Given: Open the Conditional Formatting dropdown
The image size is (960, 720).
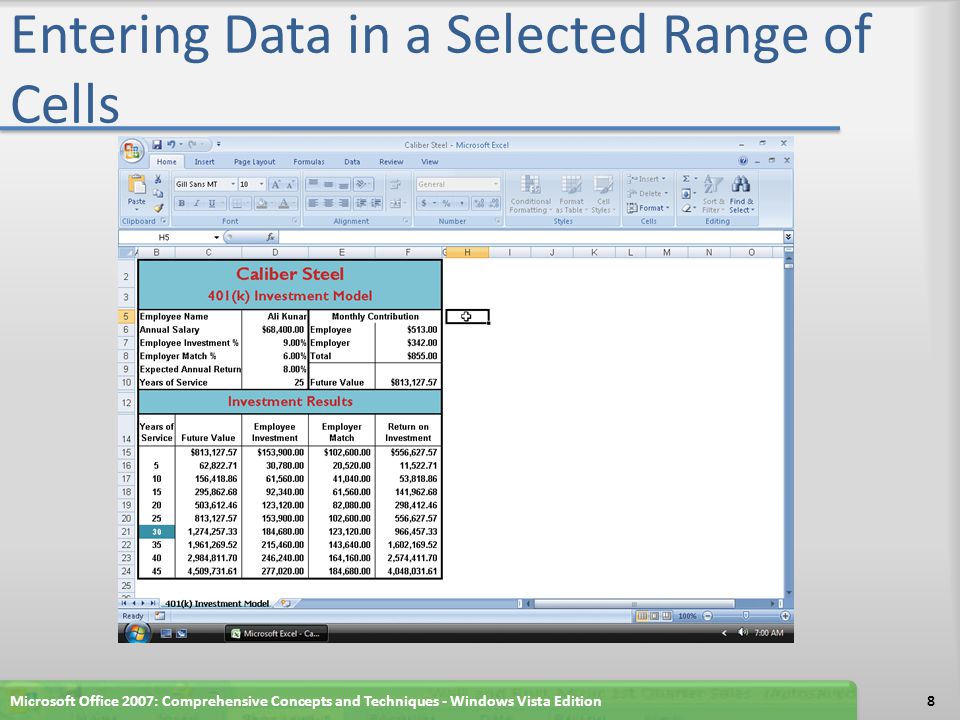Looking at the screenshot, I should 530,194.
